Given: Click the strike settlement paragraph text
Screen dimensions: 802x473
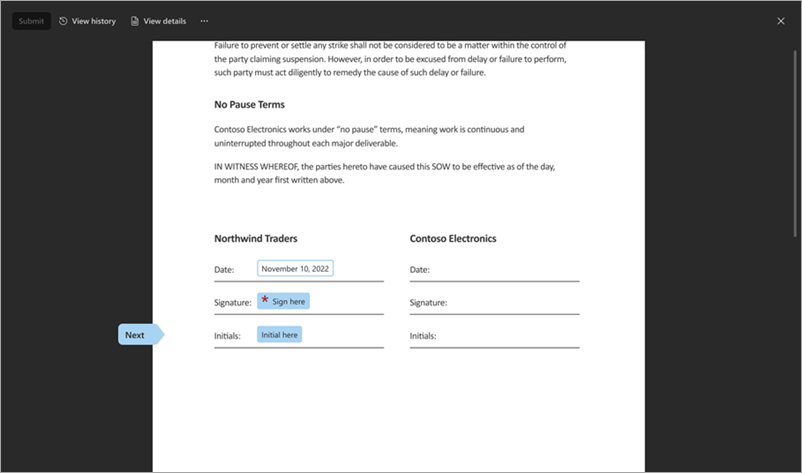Looking at the screenshot, I should pos(390,59).
